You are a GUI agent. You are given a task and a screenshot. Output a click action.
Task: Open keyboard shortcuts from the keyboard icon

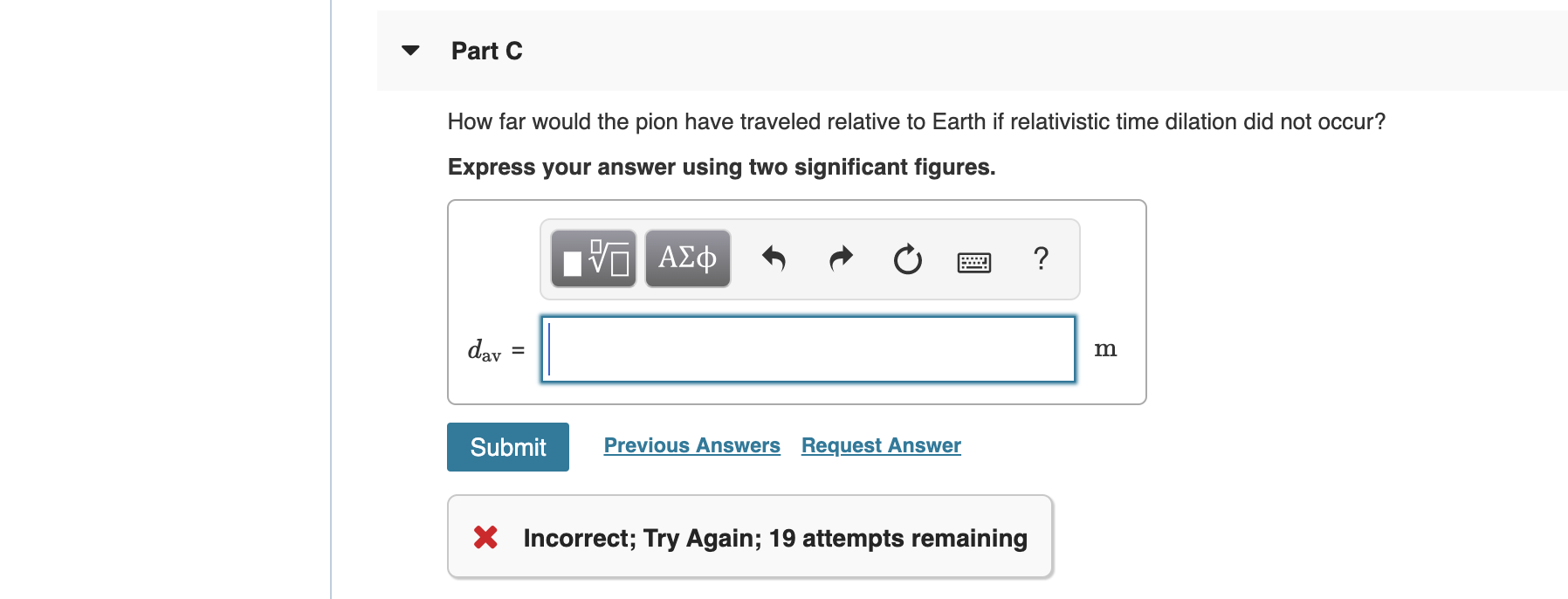pyautogui.click(x=974, y=261)
